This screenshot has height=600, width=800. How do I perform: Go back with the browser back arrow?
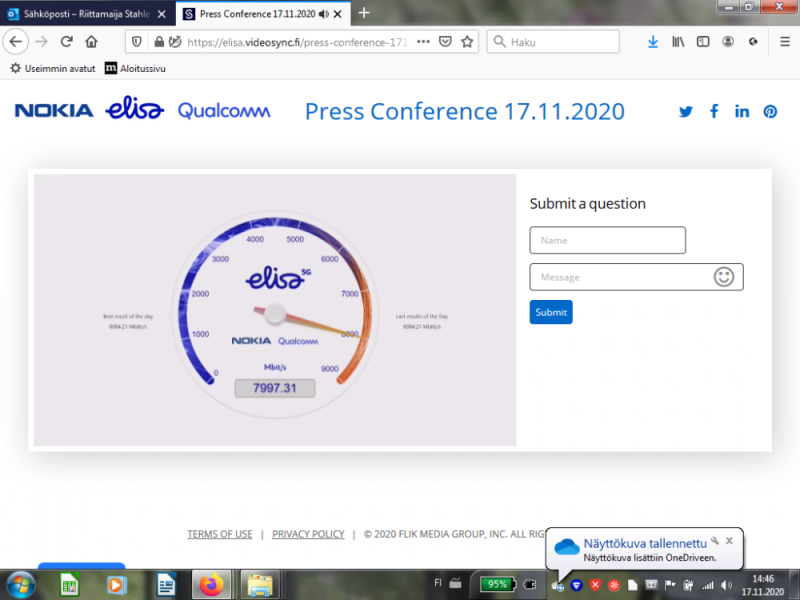click(x=16, y=42)
